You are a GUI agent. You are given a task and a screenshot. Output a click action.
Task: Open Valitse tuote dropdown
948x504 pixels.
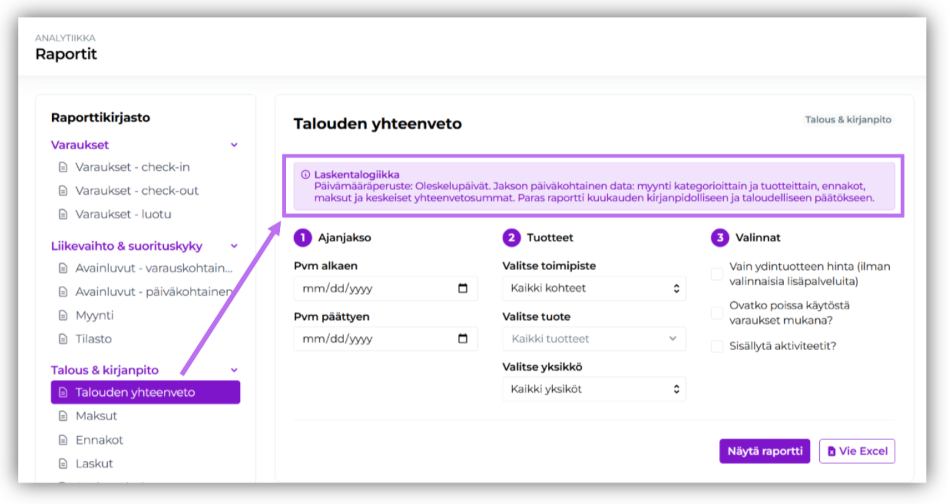594,338
